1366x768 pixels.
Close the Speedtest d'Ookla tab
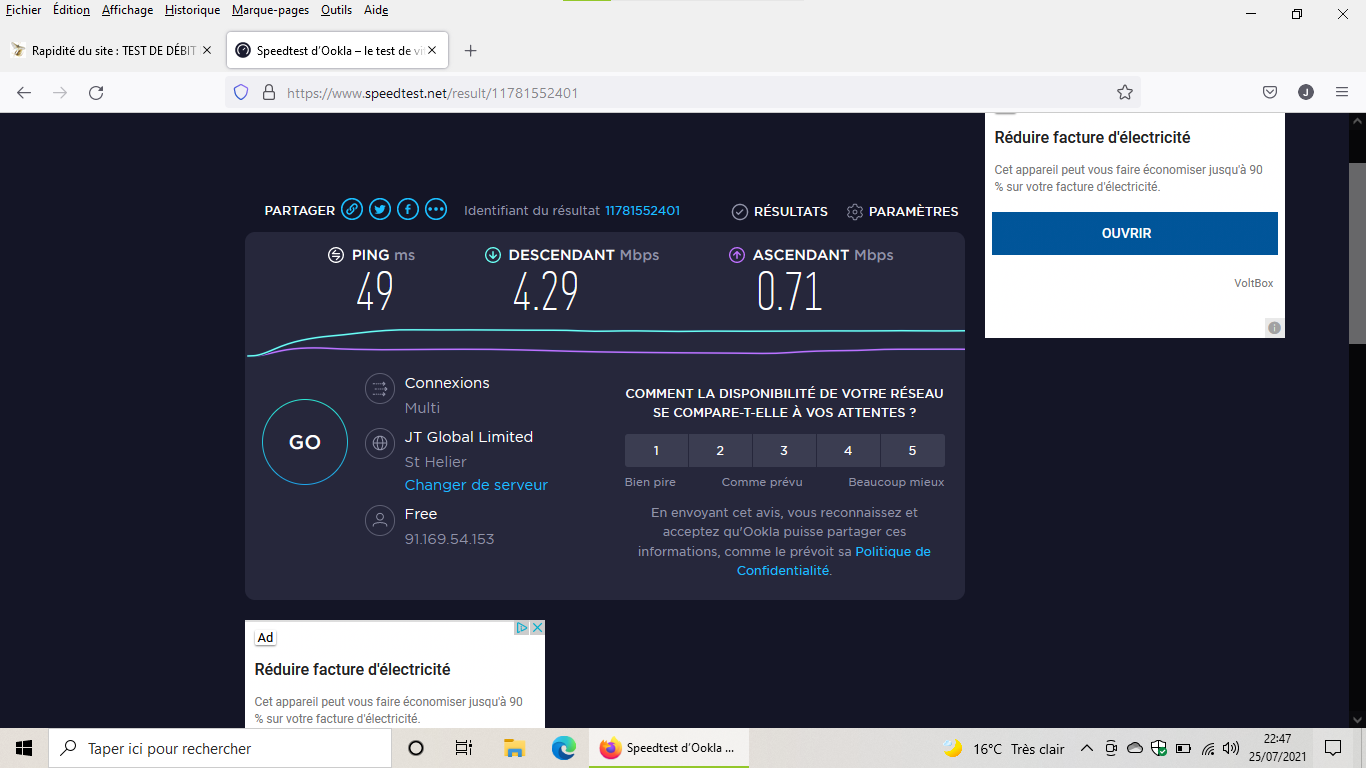434,50
